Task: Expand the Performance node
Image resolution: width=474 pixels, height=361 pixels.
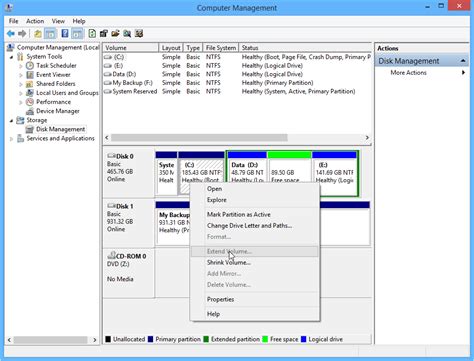Action: (x=21, y=102)
